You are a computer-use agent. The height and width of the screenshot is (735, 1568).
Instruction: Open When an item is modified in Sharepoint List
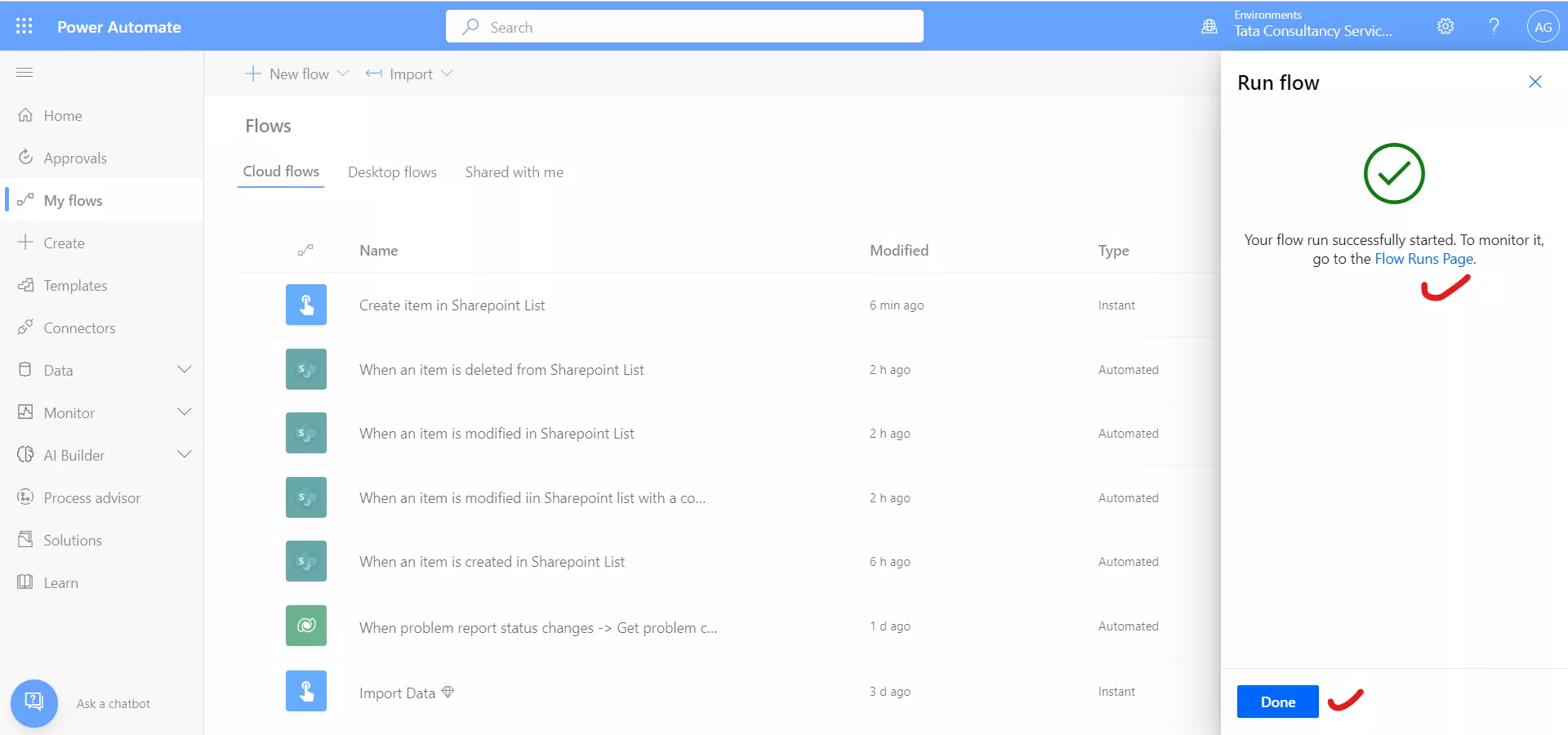(497, 434)
